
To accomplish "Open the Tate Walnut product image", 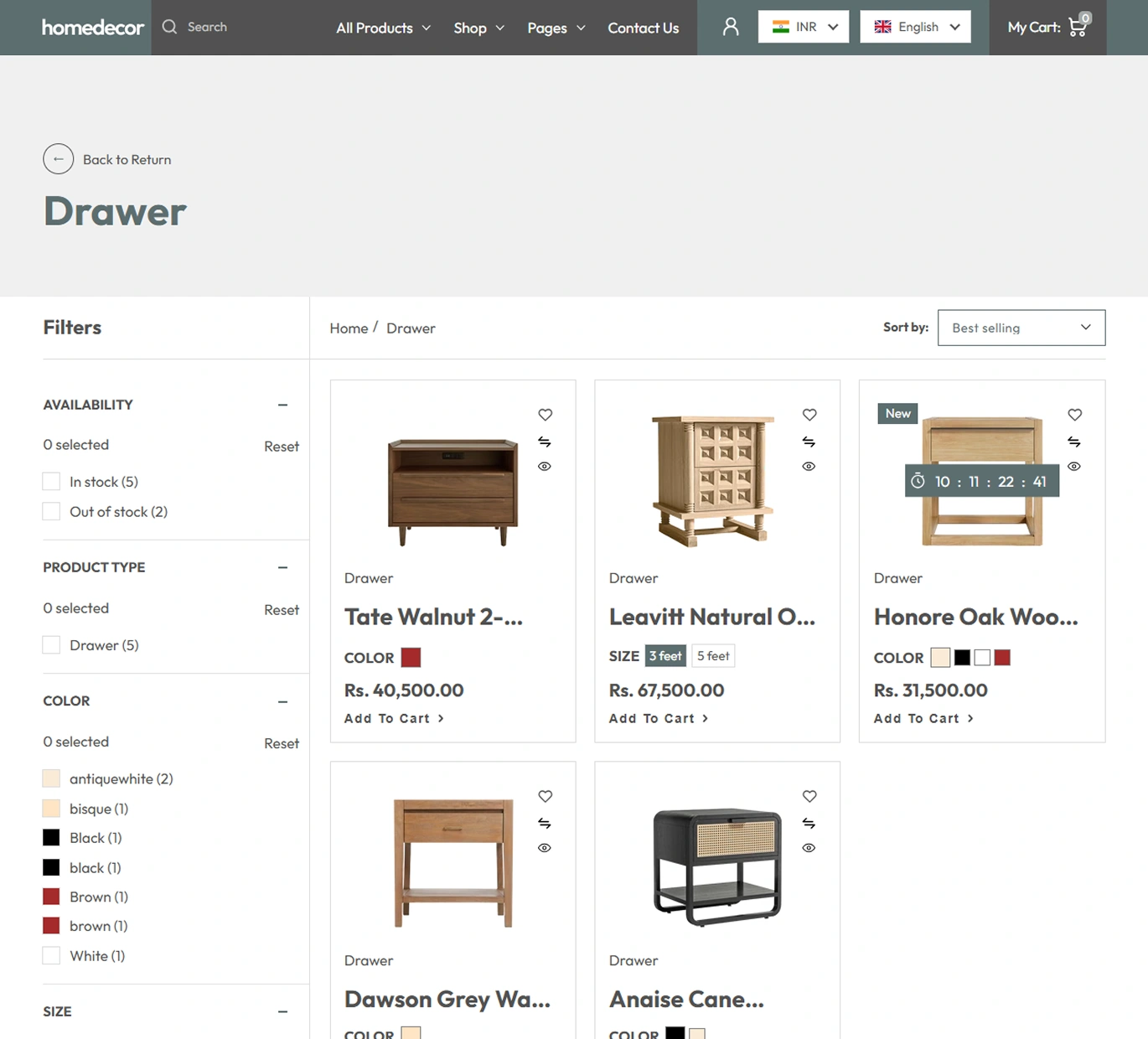I will point(452,492).
